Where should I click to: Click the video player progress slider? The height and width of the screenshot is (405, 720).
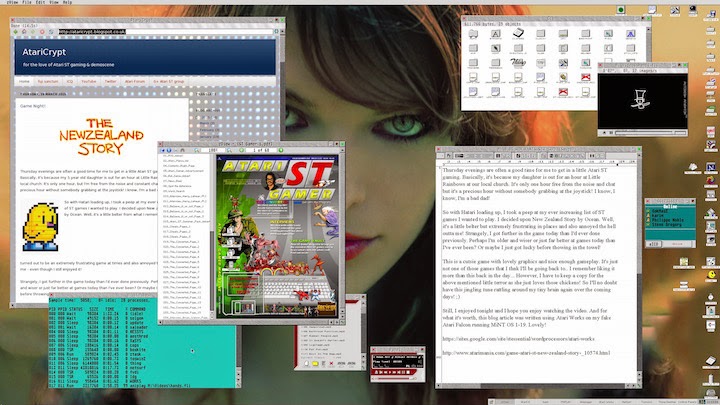click(650, 133)
